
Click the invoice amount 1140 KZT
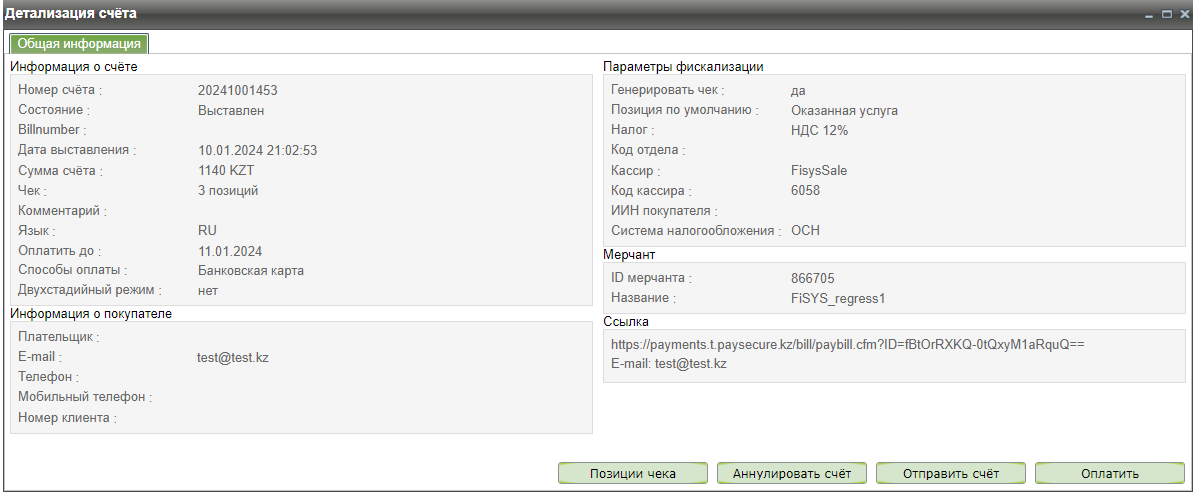click(x=226, y=170)
